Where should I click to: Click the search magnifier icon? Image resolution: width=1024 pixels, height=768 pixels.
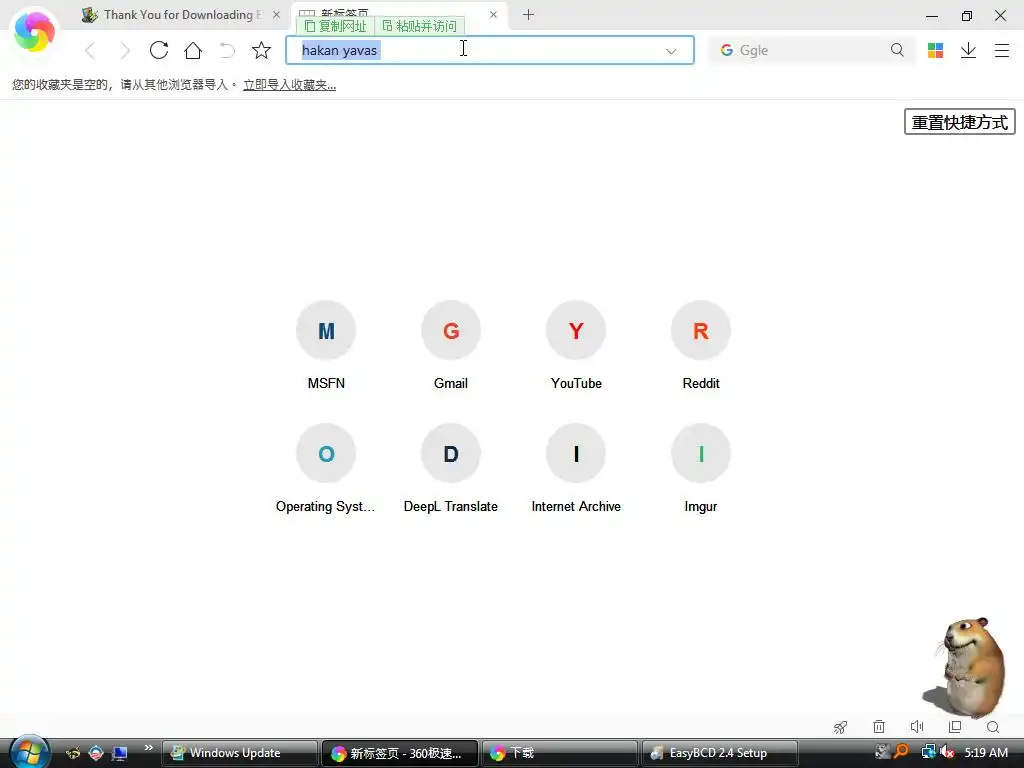click(x=897, y=50)
